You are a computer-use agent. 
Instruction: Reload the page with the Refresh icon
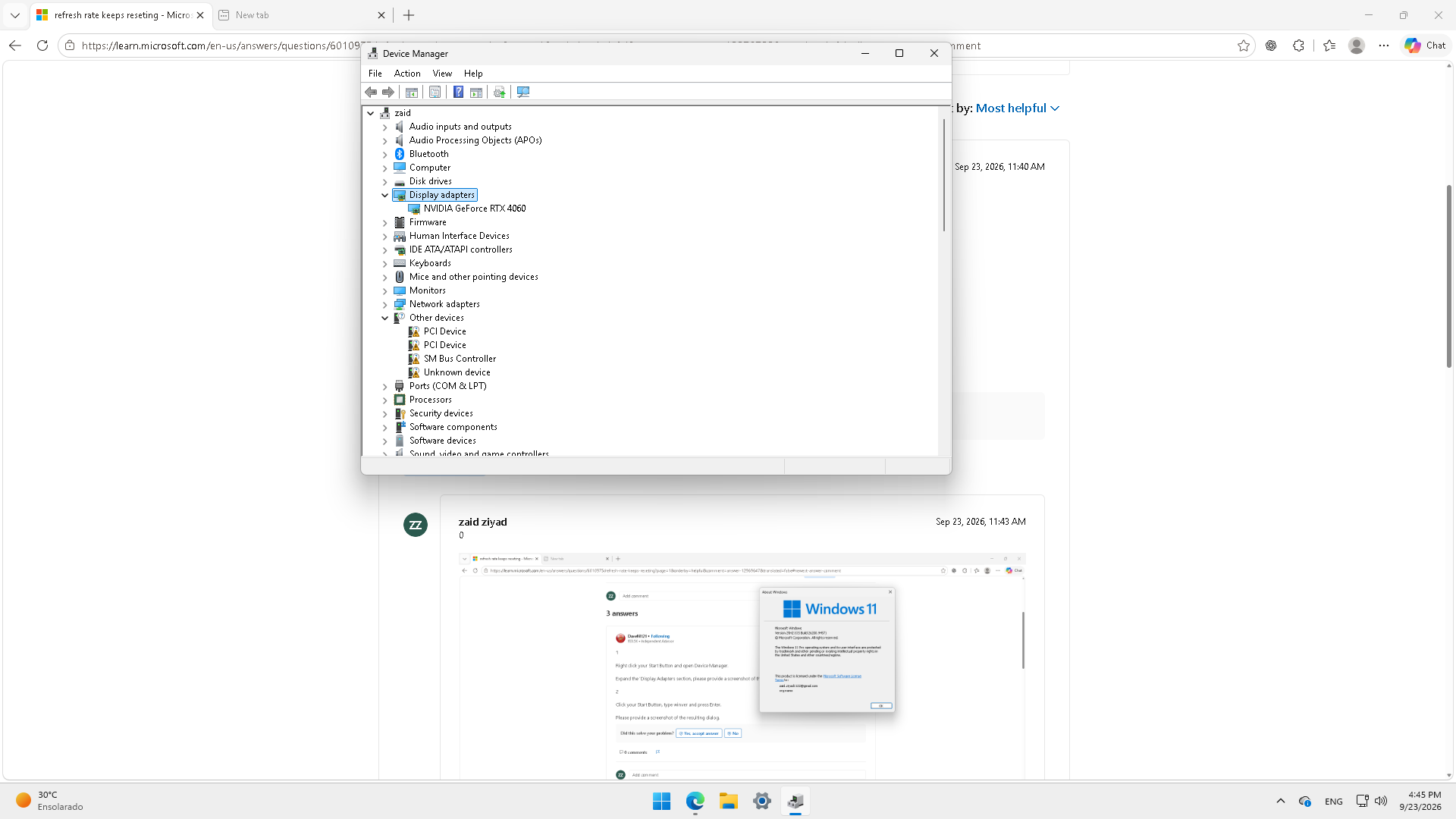[x=42, y=45]
